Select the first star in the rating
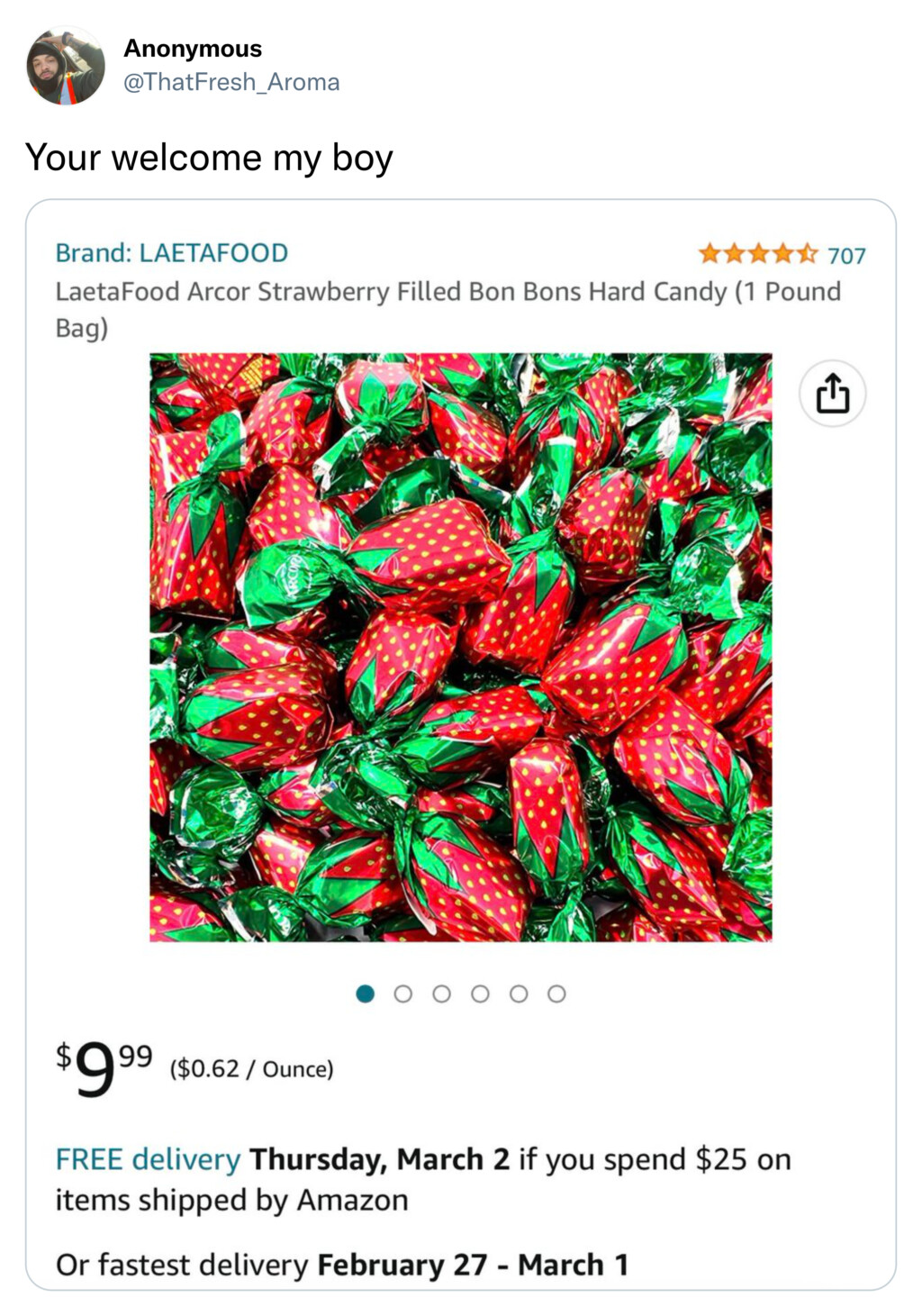 tap(710, 254)
